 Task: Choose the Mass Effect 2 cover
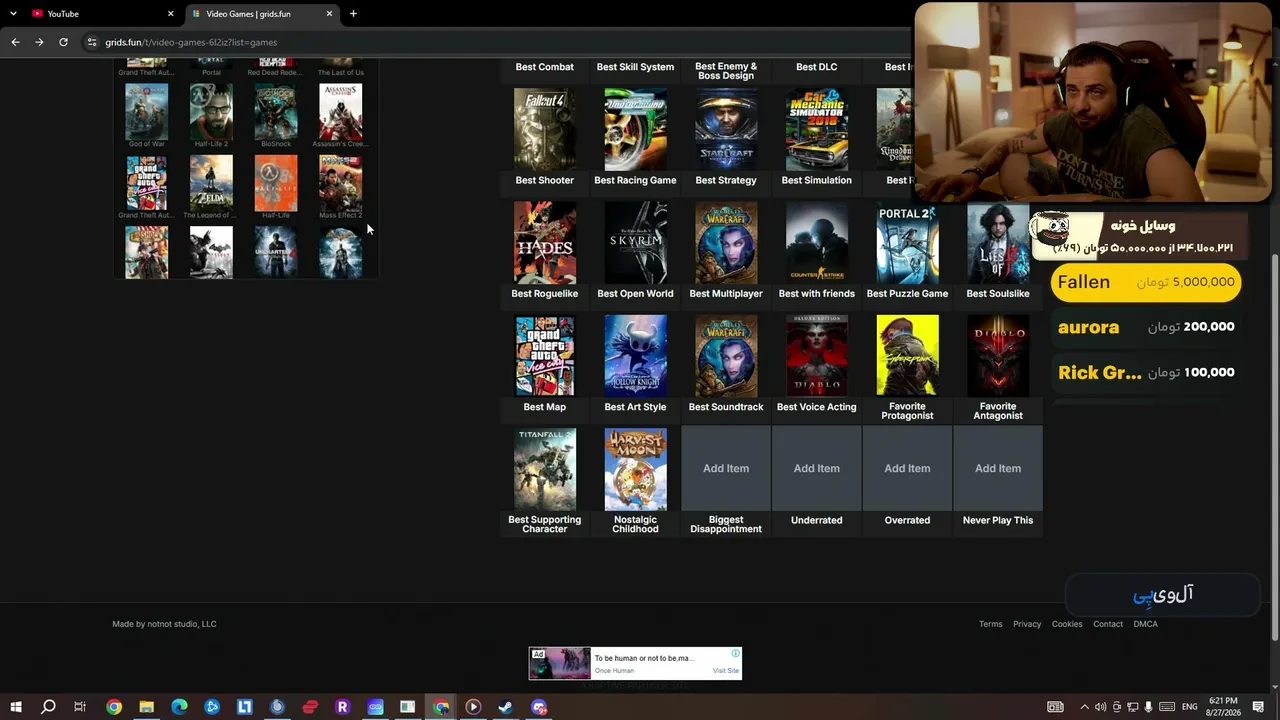tap(340, 182)
